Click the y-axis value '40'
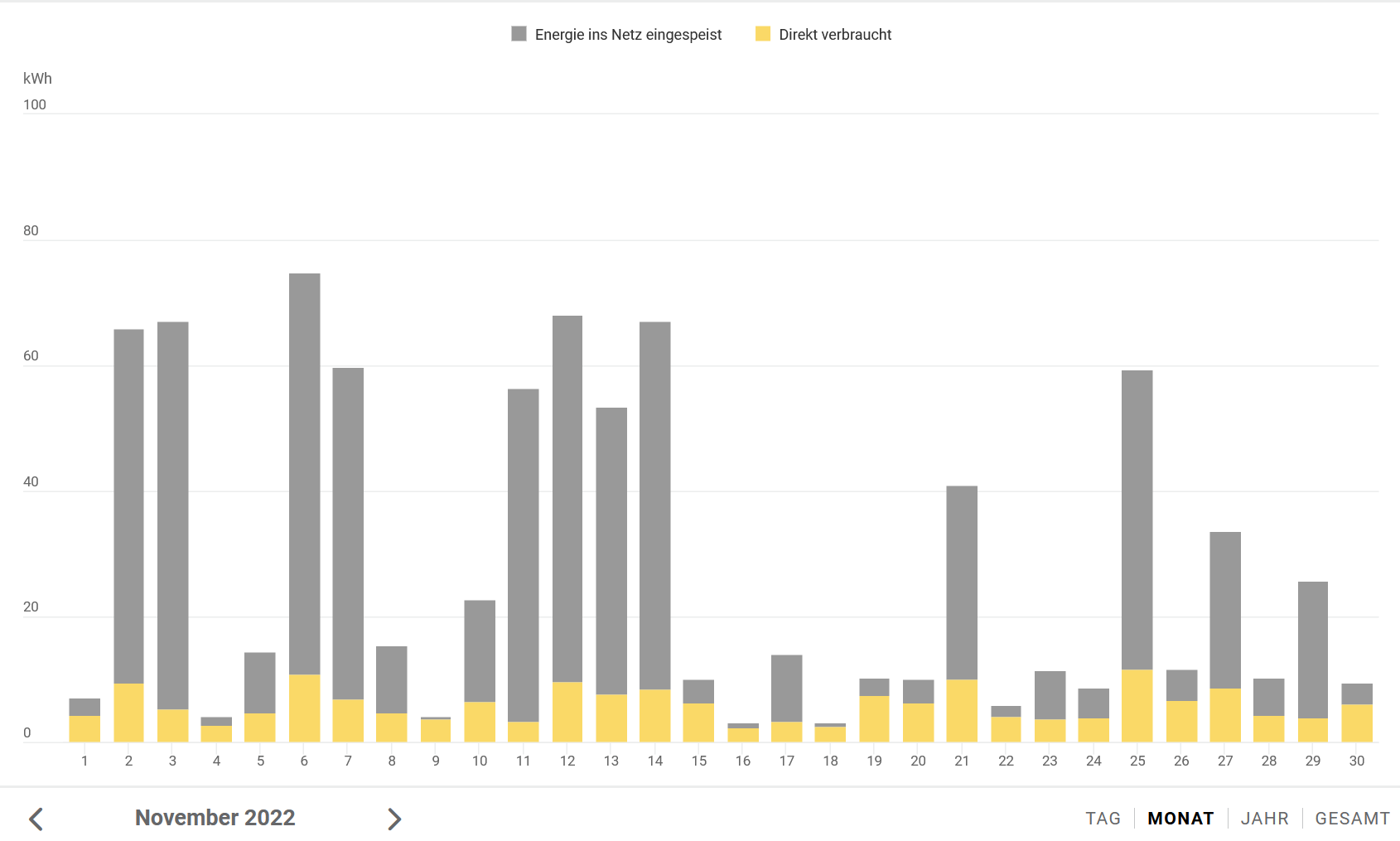The height and width of the screenshot is (841, 1400). click(31, 481)
